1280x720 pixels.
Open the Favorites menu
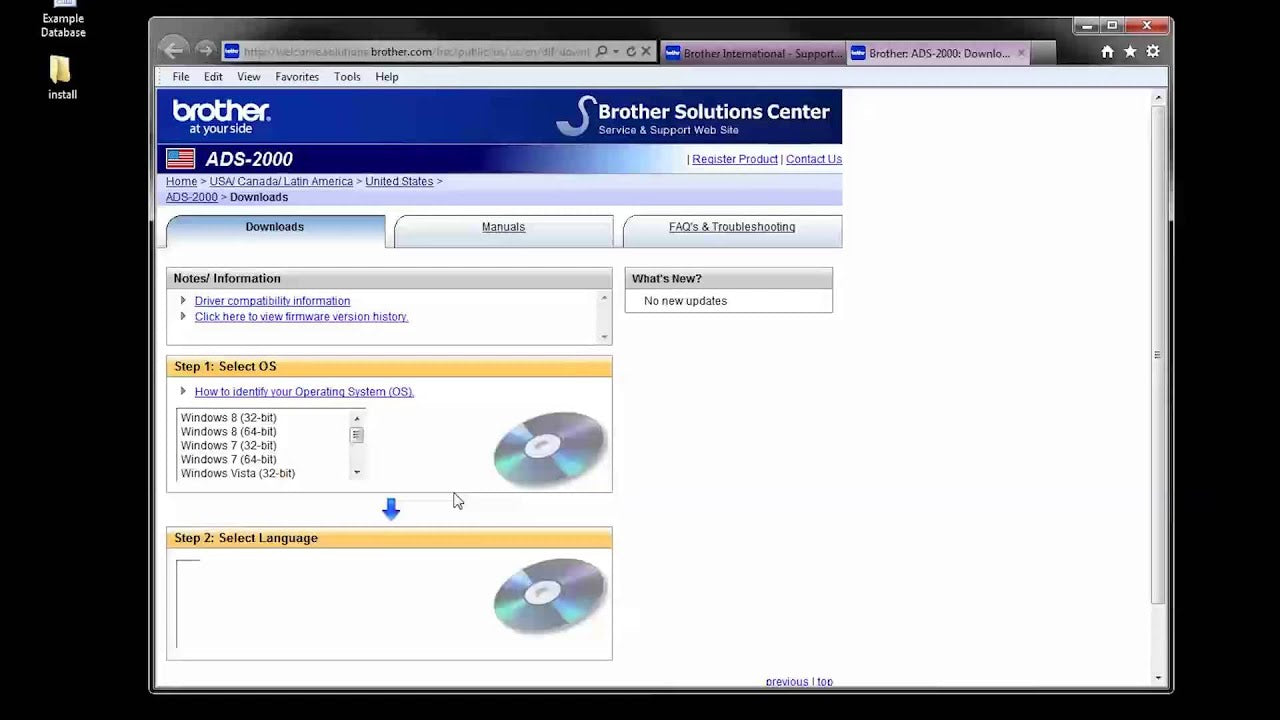pos(297,77)
